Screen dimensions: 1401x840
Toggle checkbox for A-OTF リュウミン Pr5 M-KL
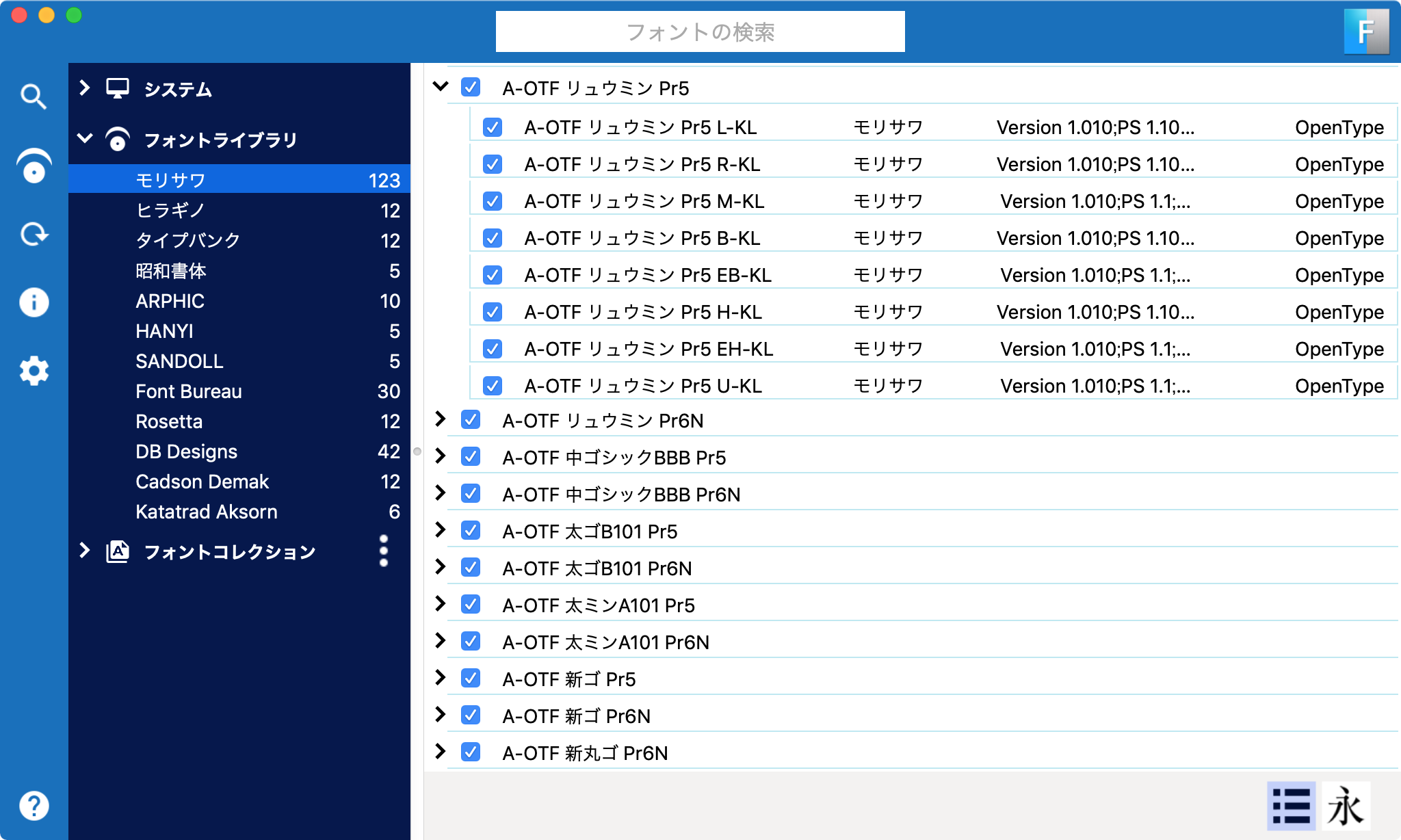[493, 201]
